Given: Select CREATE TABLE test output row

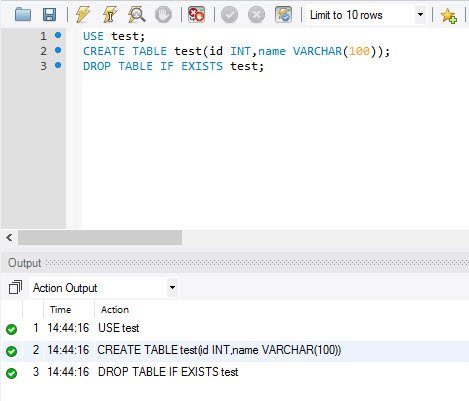Looking at the screenshot, I should 234,350.
